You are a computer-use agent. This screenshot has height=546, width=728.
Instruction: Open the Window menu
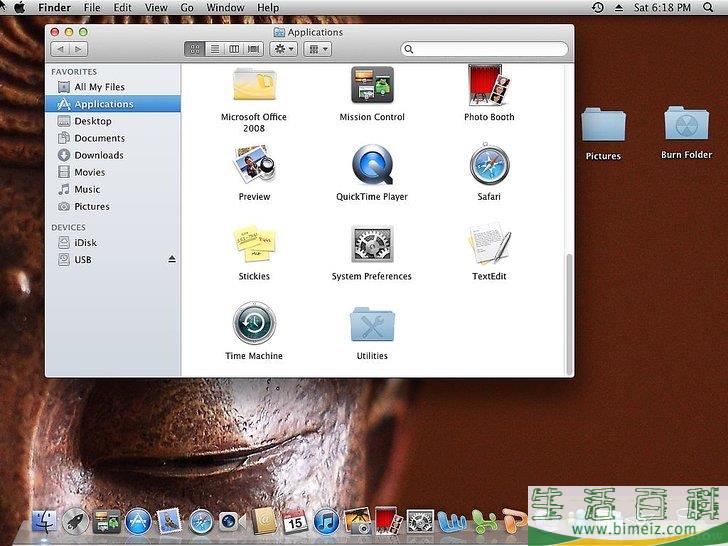tap(225, 7)
